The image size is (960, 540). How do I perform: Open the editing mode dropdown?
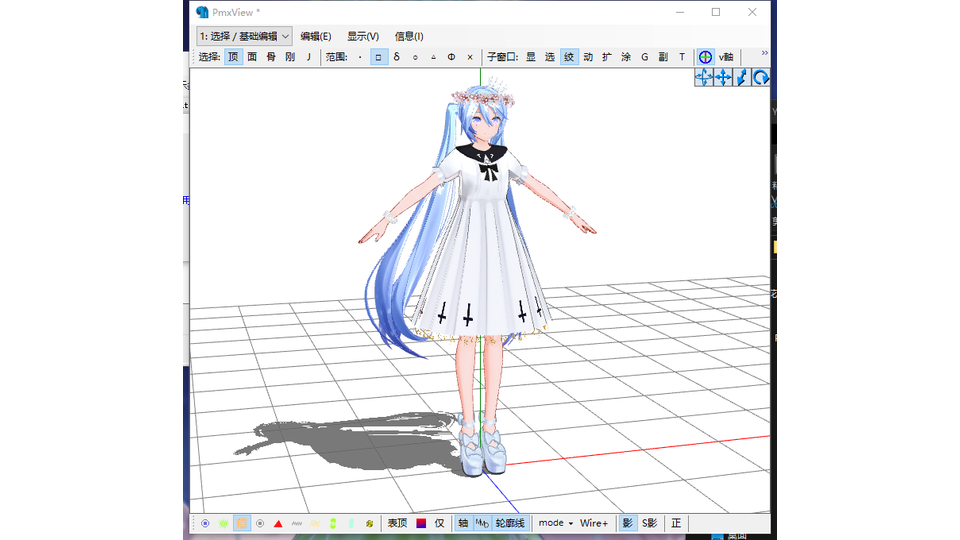click(x=244, y=36)
